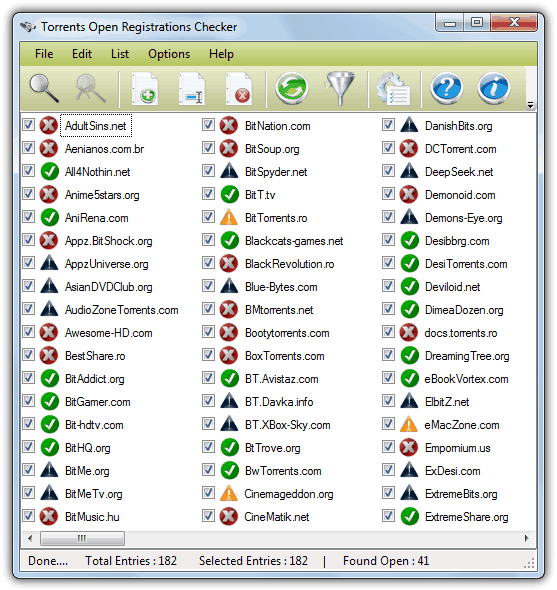
Task: Click the green check icon beside ExtremeShare.org
Action: pyautogui.click(x=409, y=516)
